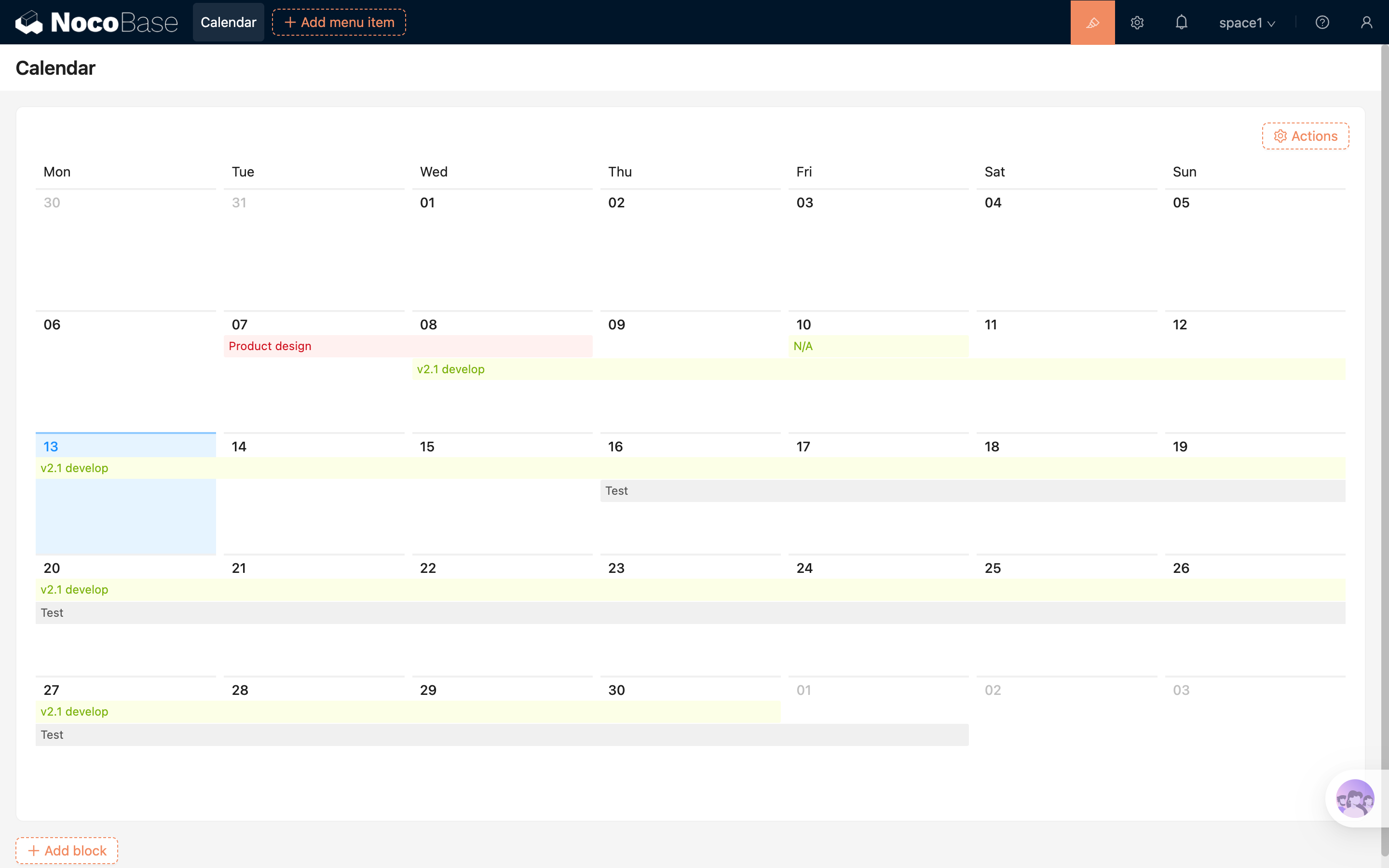Select the highlighted date 13 cell
Image resolution: width=1389 pixels, height=868 pixels.
click(x=125, y=516)
